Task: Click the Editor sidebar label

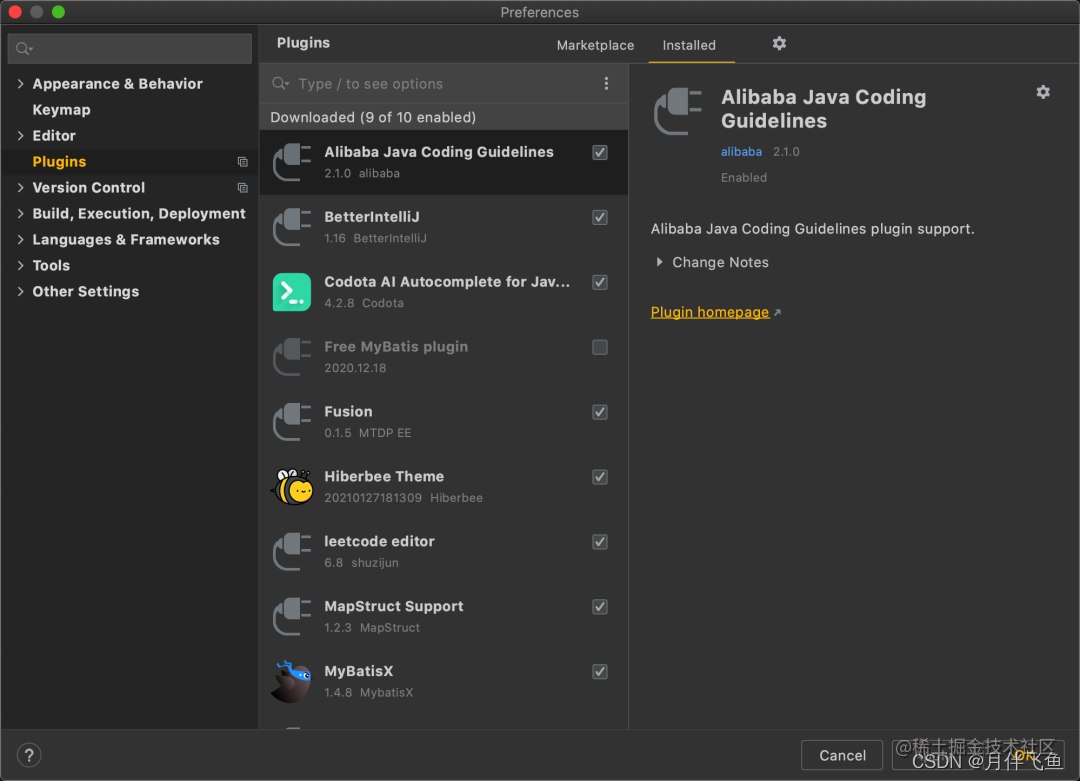Action: pos(54,136)
